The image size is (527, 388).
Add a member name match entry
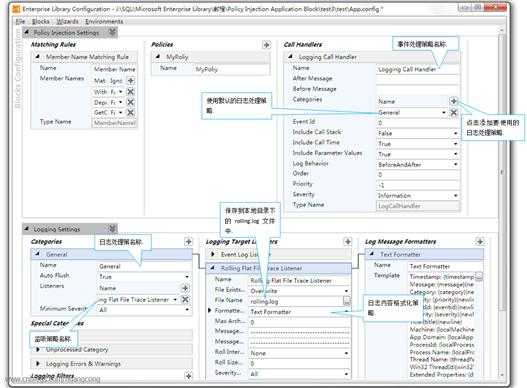click(131, 81)
